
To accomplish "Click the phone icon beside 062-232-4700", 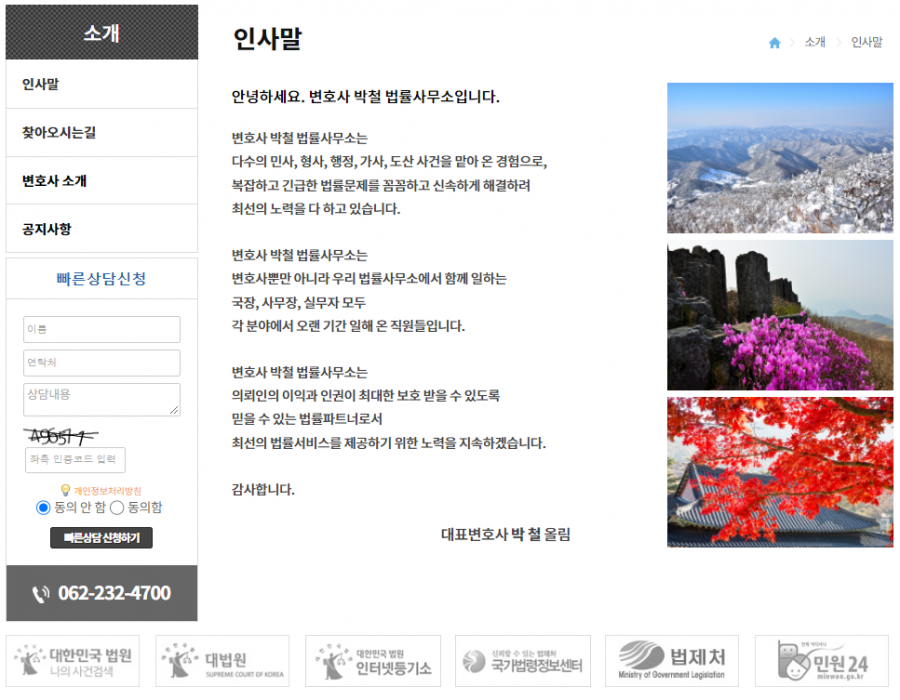I will (41, 594).
